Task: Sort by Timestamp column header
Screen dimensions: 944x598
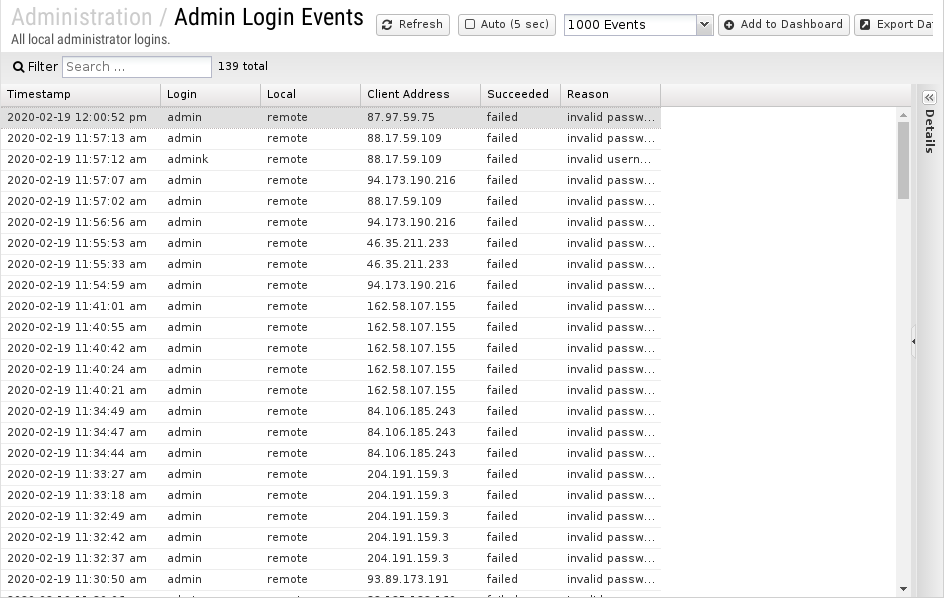Action: [x=81, y=95]
